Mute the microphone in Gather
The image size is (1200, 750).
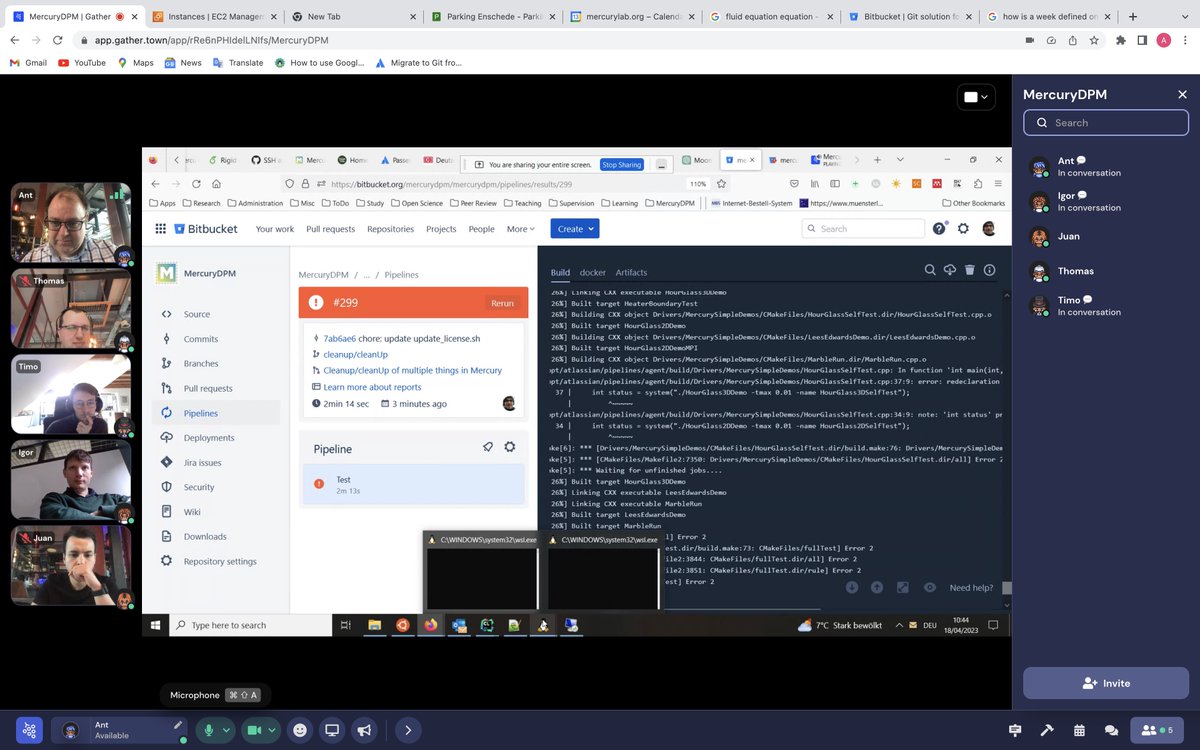pyautogui.click(x=209, y=731)
